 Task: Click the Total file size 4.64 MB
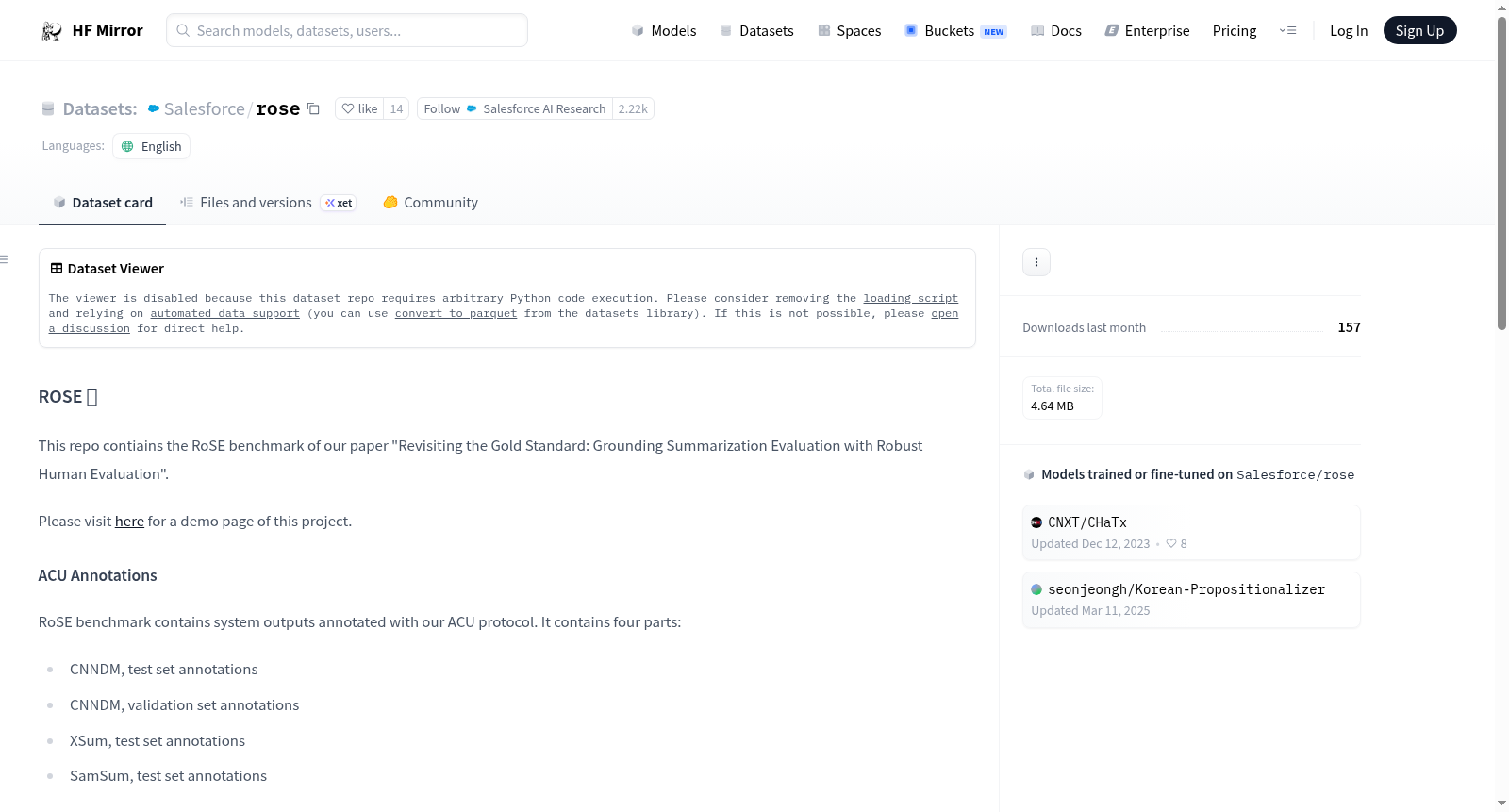click(x=1062, y=398)
